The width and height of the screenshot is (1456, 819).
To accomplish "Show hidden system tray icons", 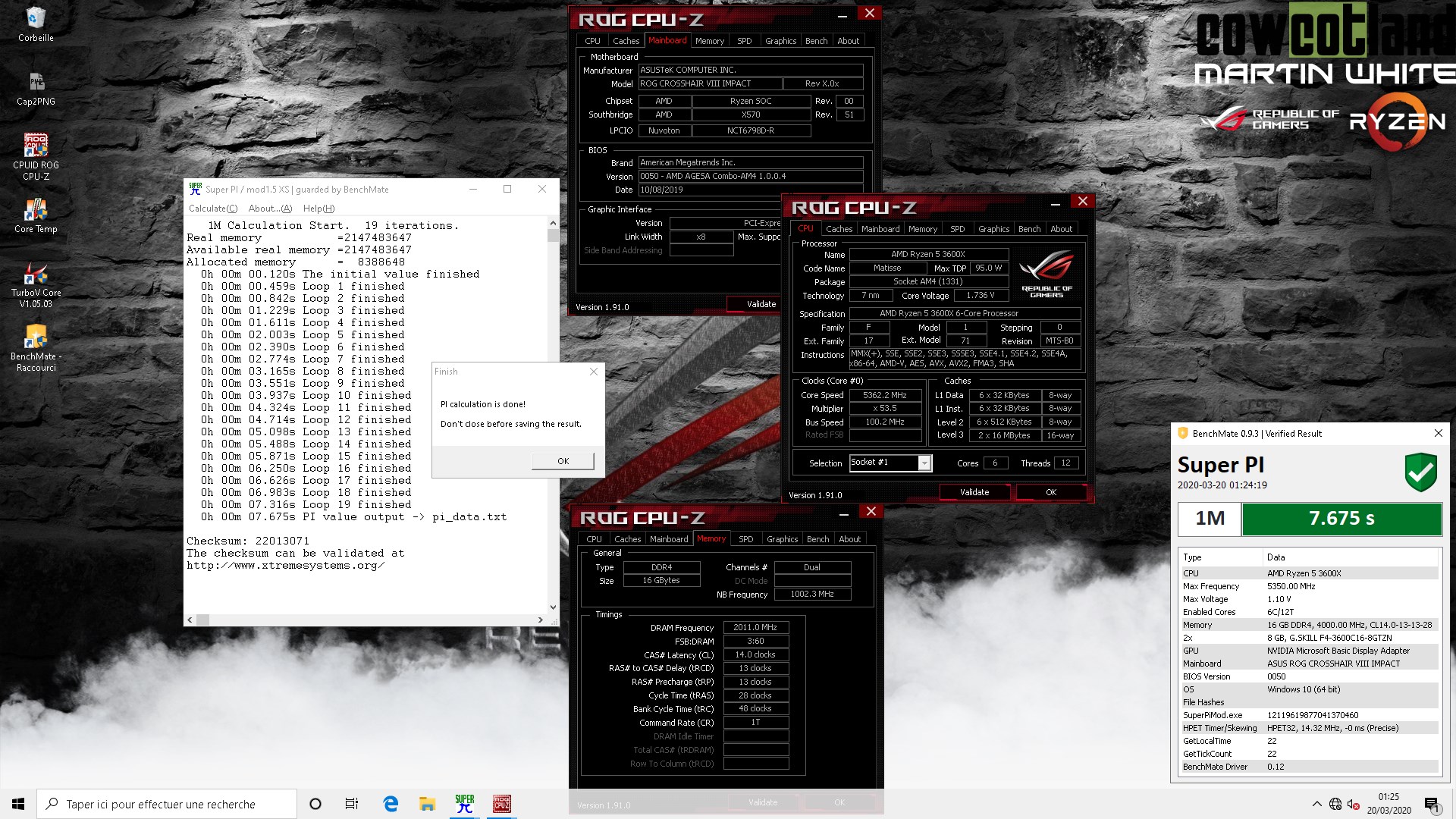I will tap(1316, 804).
